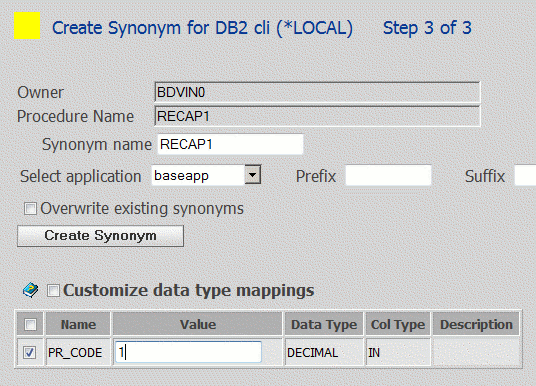Uncheck the PR_CODE row checkbox

[x=29, y=352]
